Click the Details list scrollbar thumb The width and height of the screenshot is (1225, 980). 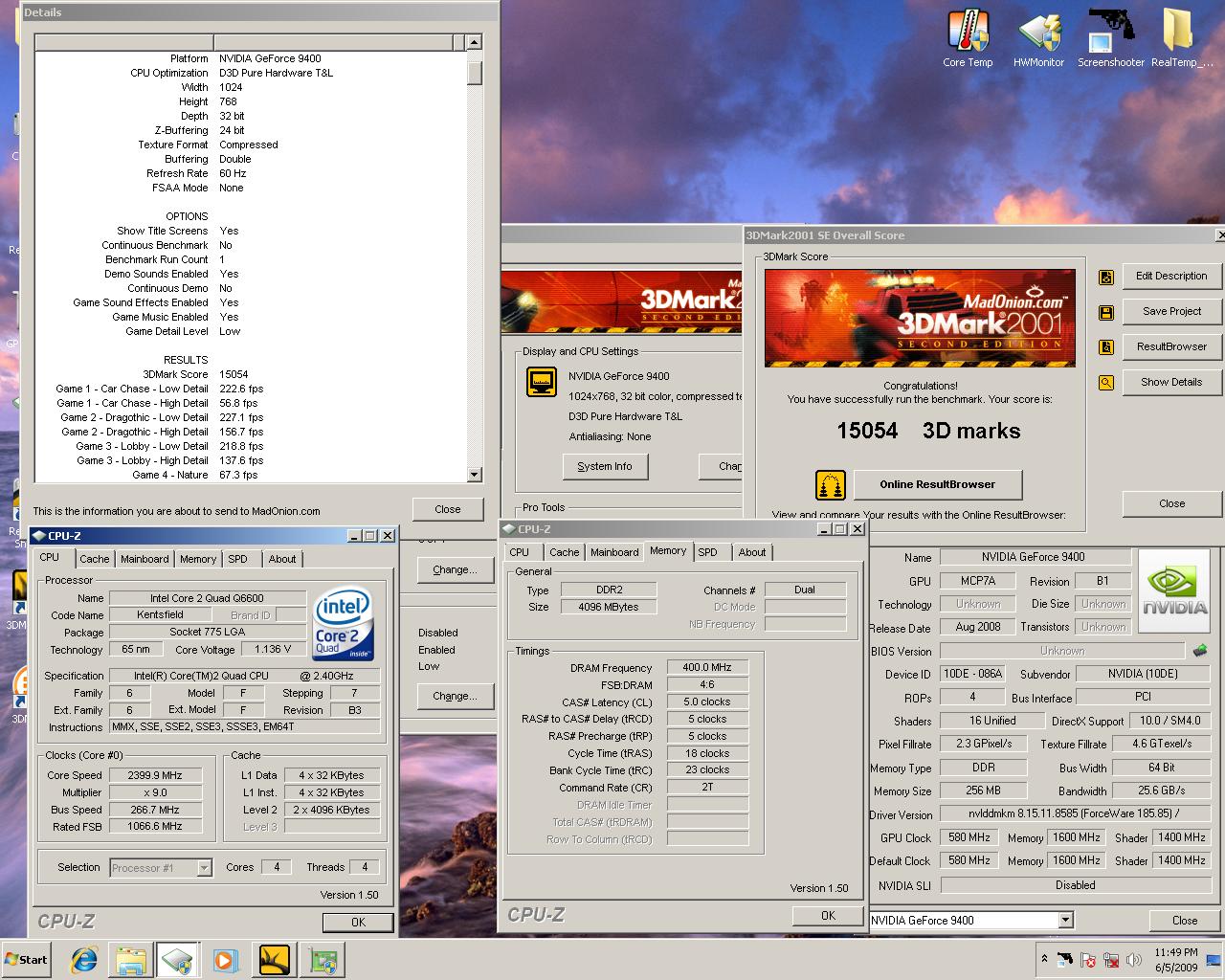(x=475, y=73)
